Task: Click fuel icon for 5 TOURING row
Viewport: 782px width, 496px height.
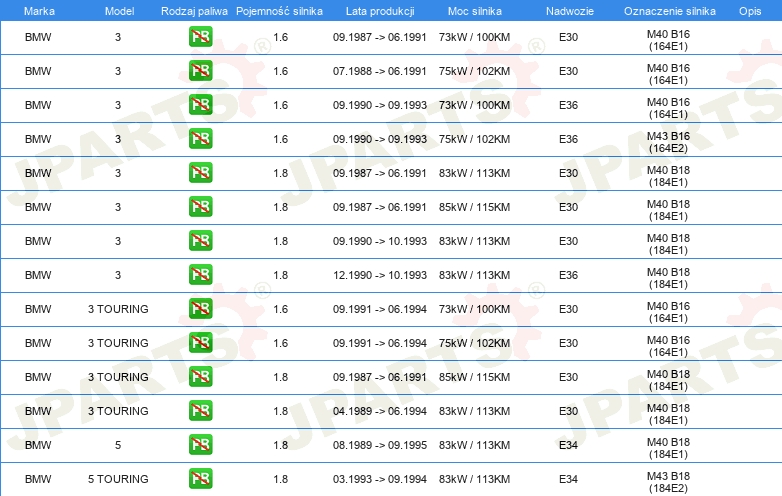Action: click(200, 479)
